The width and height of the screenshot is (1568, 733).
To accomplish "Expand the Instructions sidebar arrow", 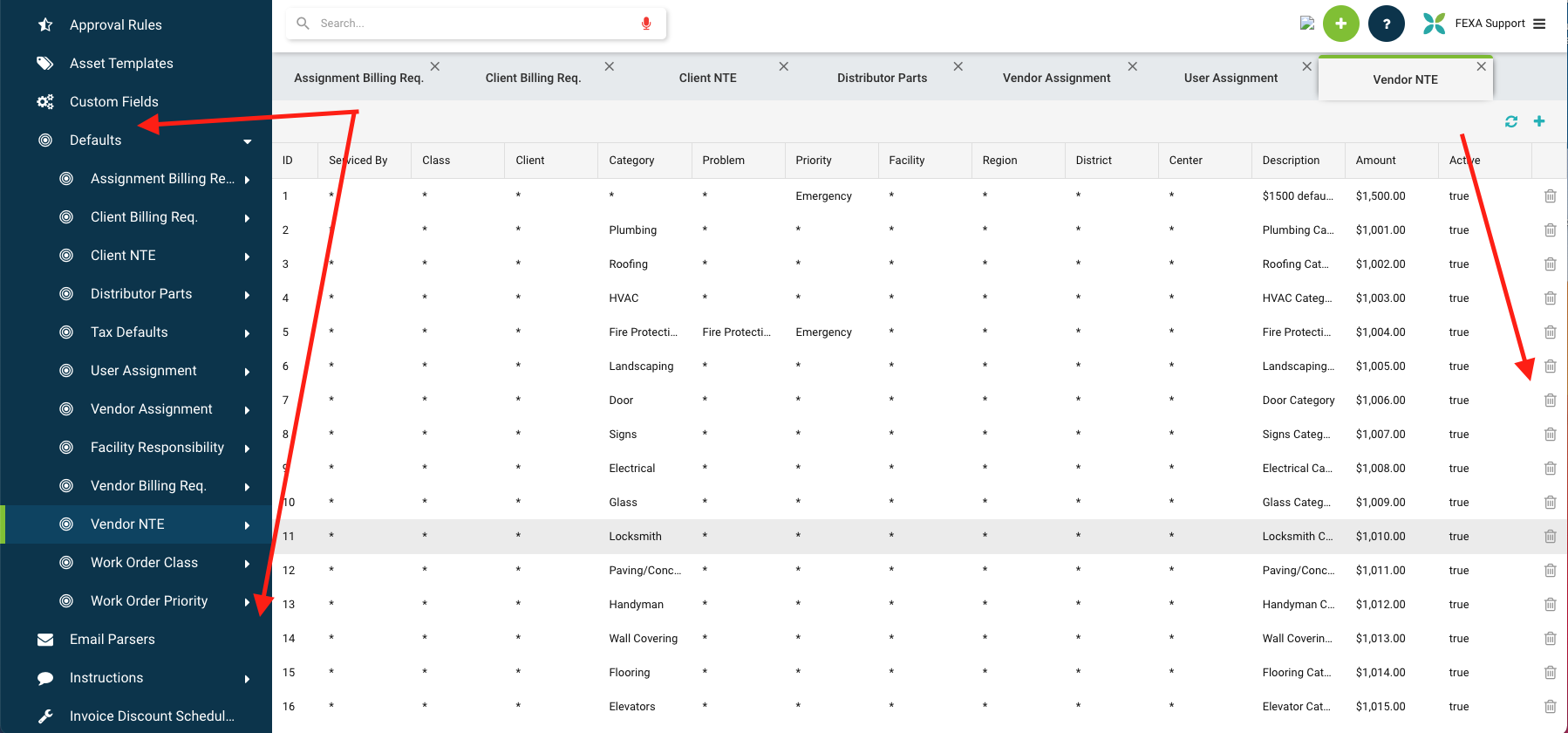I will pos(248,679).
